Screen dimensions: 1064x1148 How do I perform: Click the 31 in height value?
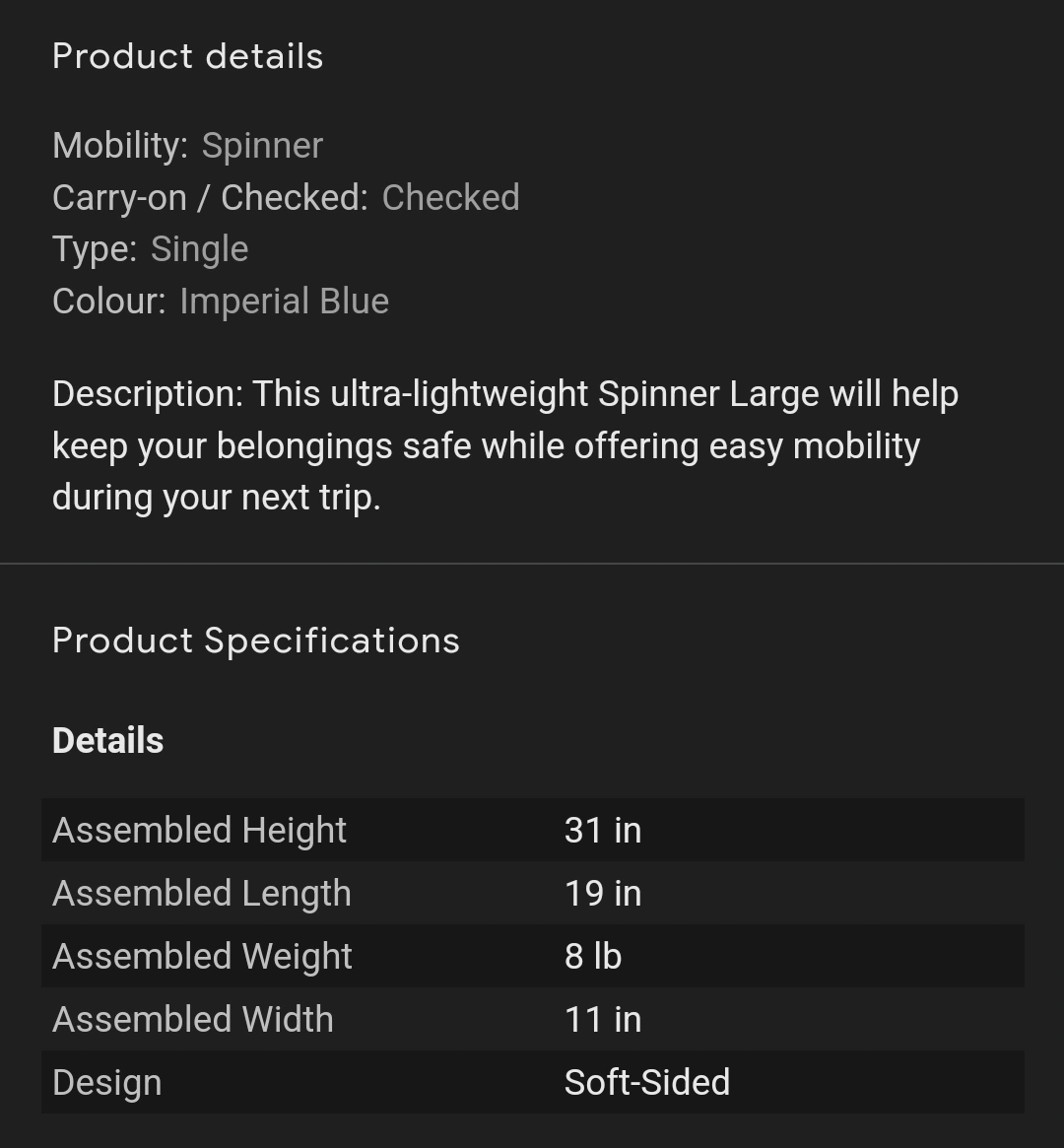(602, 831)
